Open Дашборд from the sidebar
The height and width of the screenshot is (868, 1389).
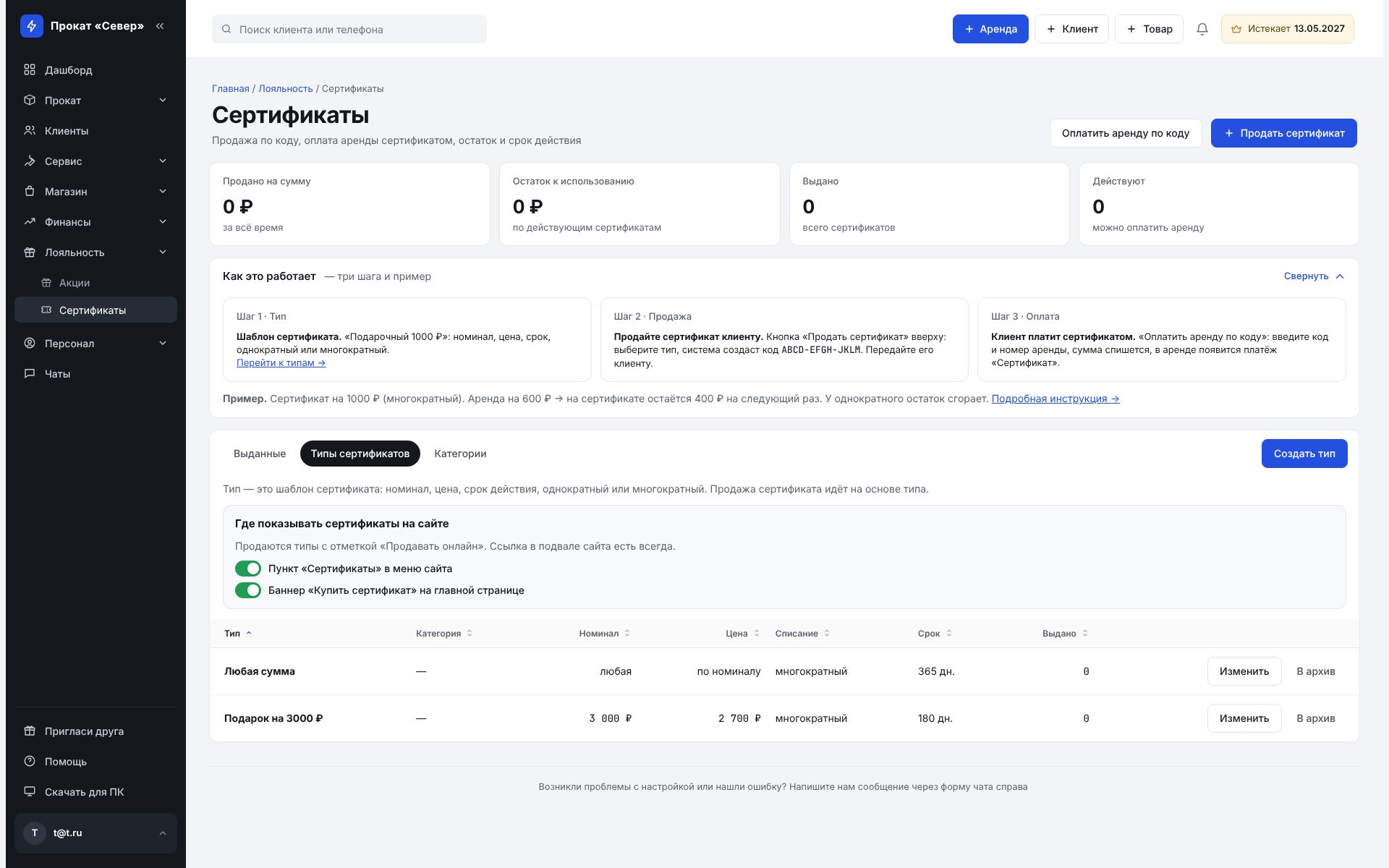click(95, 70)
